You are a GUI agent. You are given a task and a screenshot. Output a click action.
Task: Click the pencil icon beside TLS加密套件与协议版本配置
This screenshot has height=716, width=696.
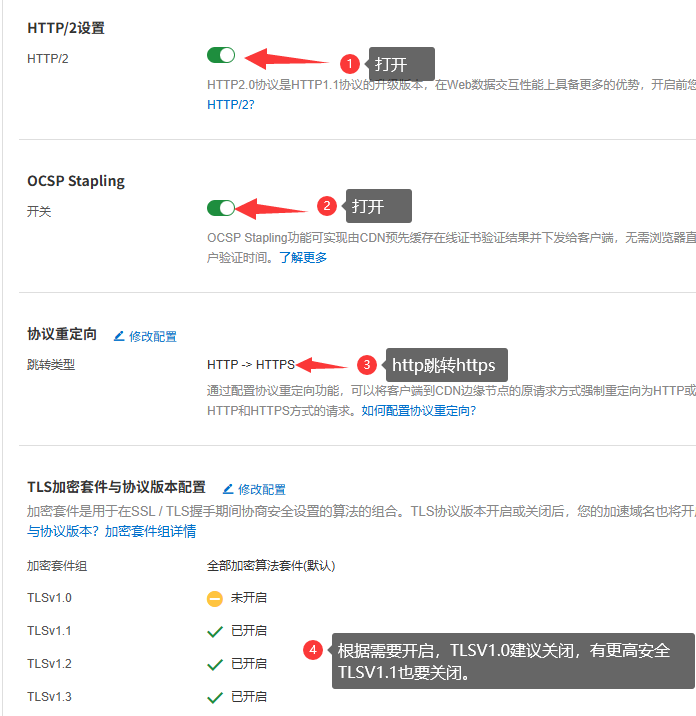tap(228, 489)
